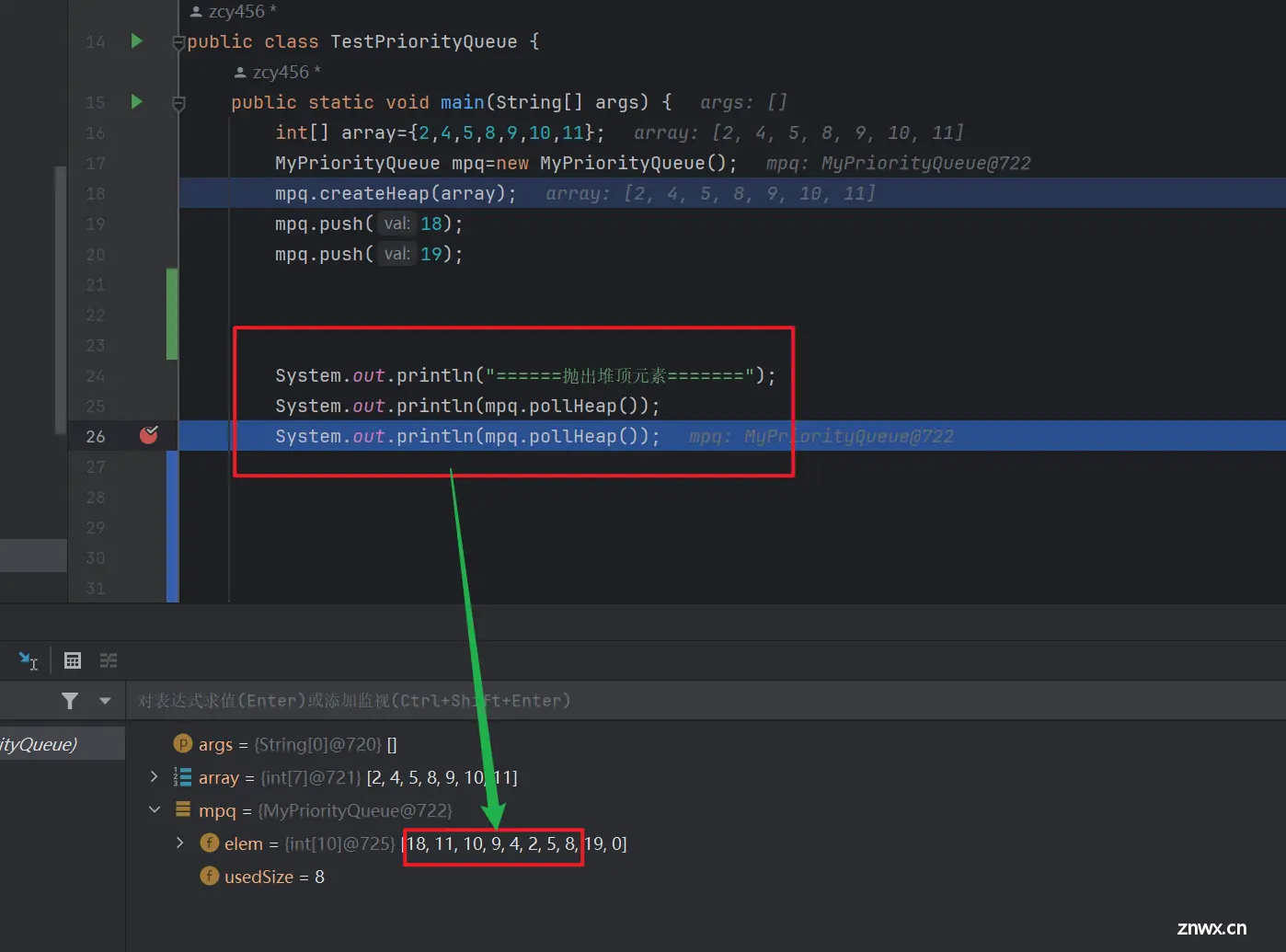
Task: Expand the array variable node
Action: 154,777
